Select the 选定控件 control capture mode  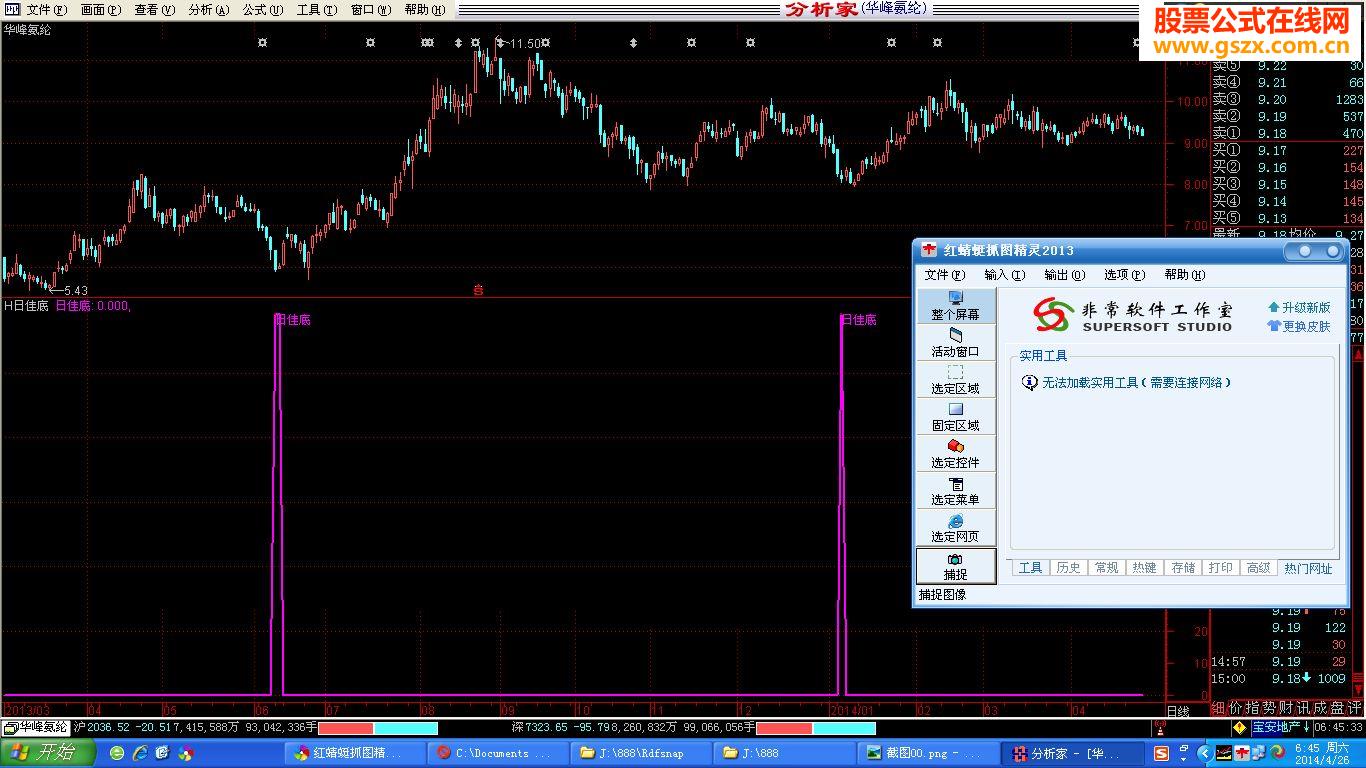[x=956, y=454]
